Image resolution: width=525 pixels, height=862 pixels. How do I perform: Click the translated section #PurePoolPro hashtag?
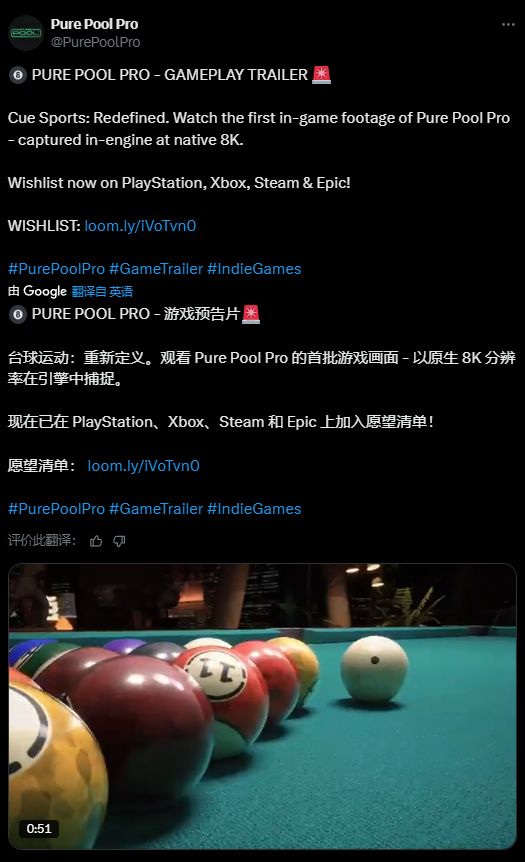(x=56, y=509)
